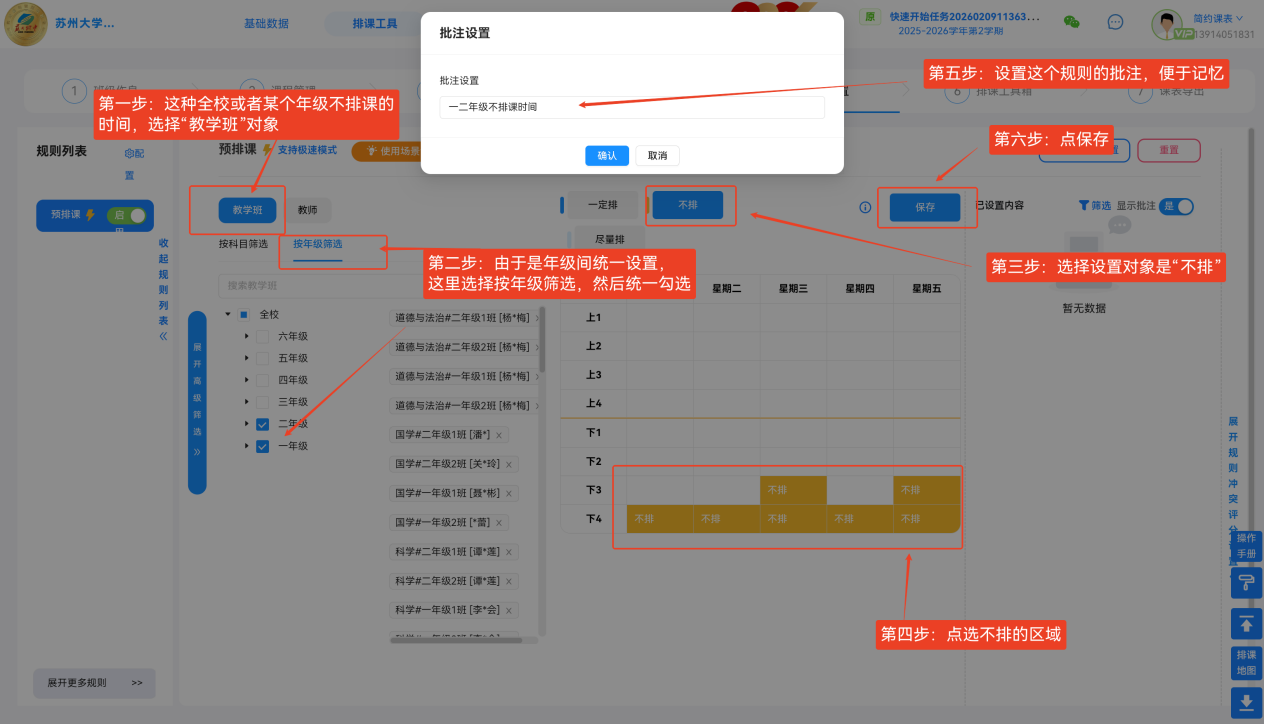Open the message bubble icon in header
1264x724 pixels.
[1115, 21]
